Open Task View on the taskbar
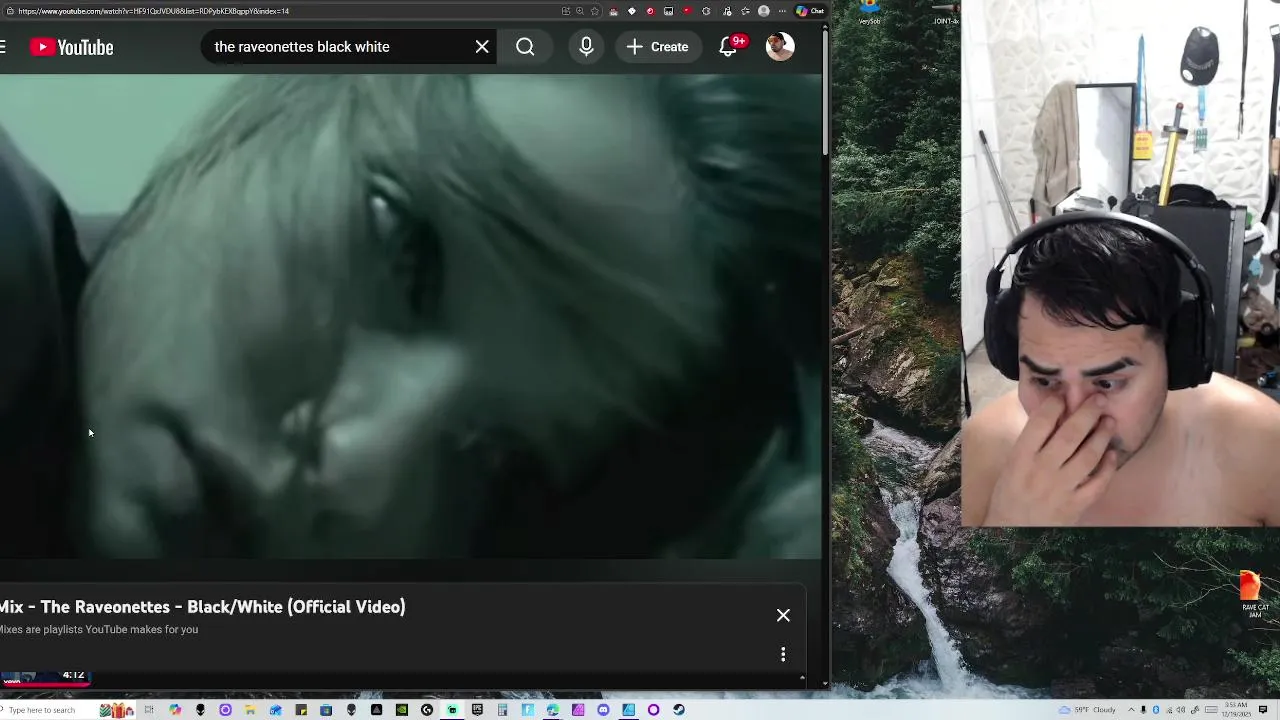1280x720 pixels. tap(149, 710)
